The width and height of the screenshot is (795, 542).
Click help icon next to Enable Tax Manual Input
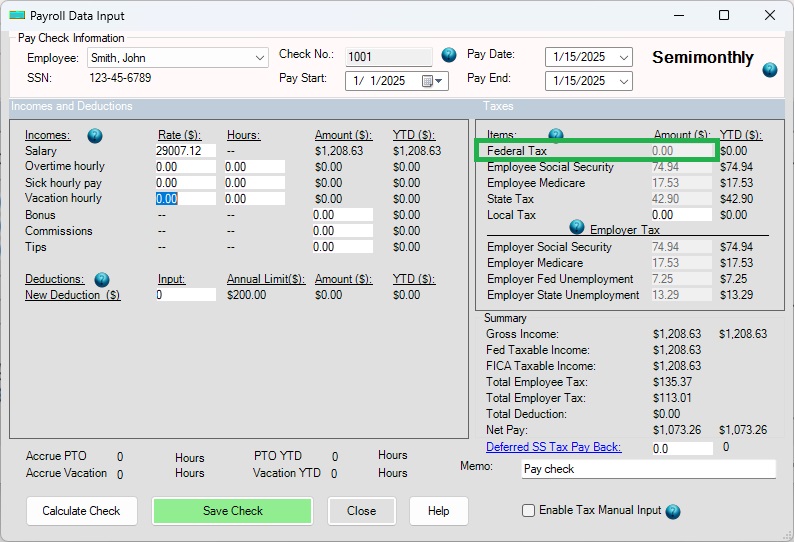(673, 511)
